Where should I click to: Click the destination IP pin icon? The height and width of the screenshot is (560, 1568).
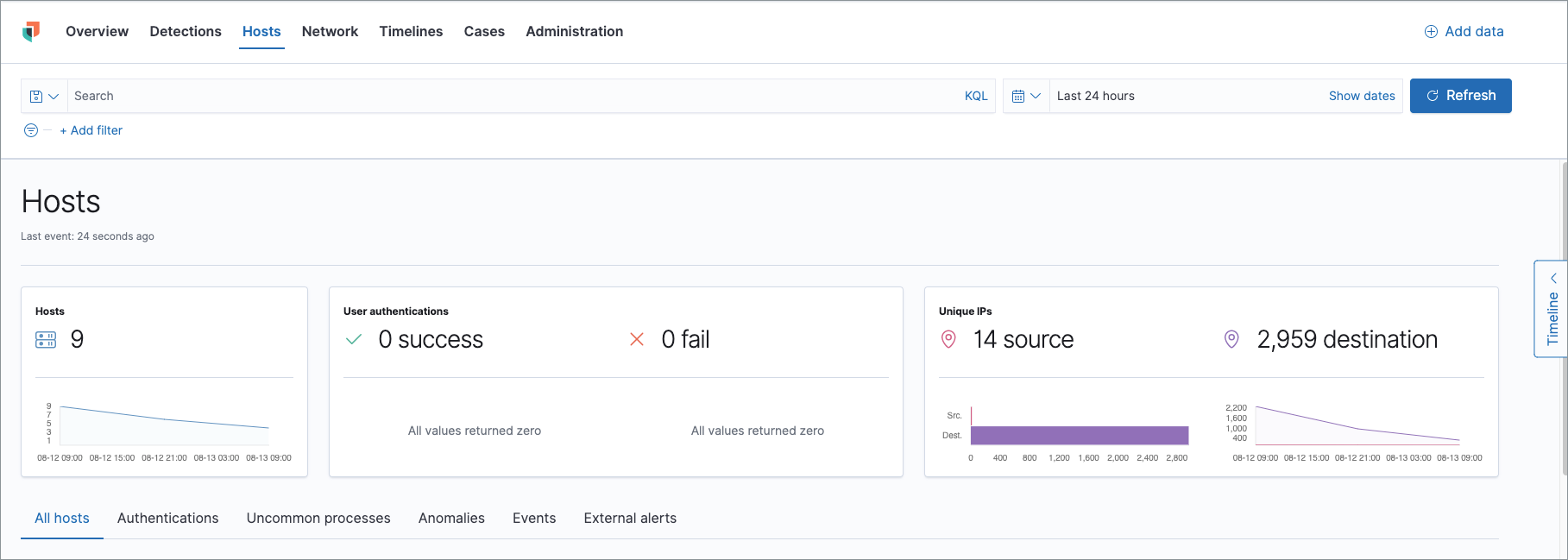pyautogui.click(x=1231, y=340)
